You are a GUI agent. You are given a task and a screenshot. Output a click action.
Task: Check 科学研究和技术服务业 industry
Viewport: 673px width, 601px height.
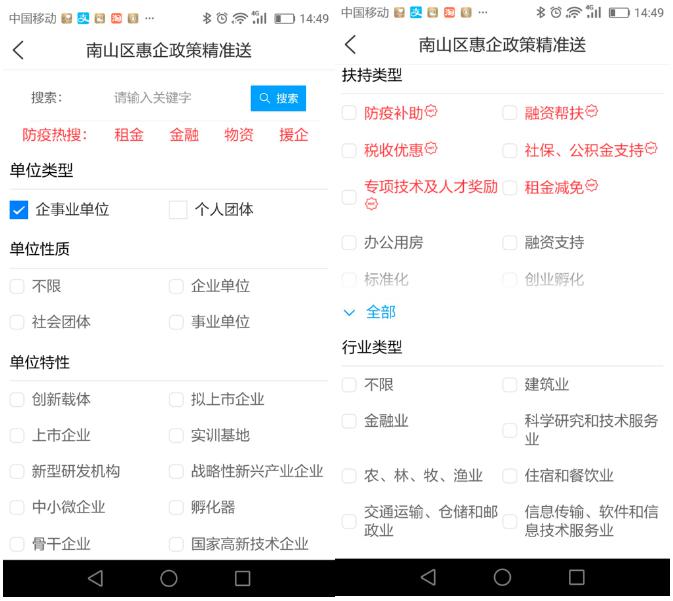click(509, 430)
